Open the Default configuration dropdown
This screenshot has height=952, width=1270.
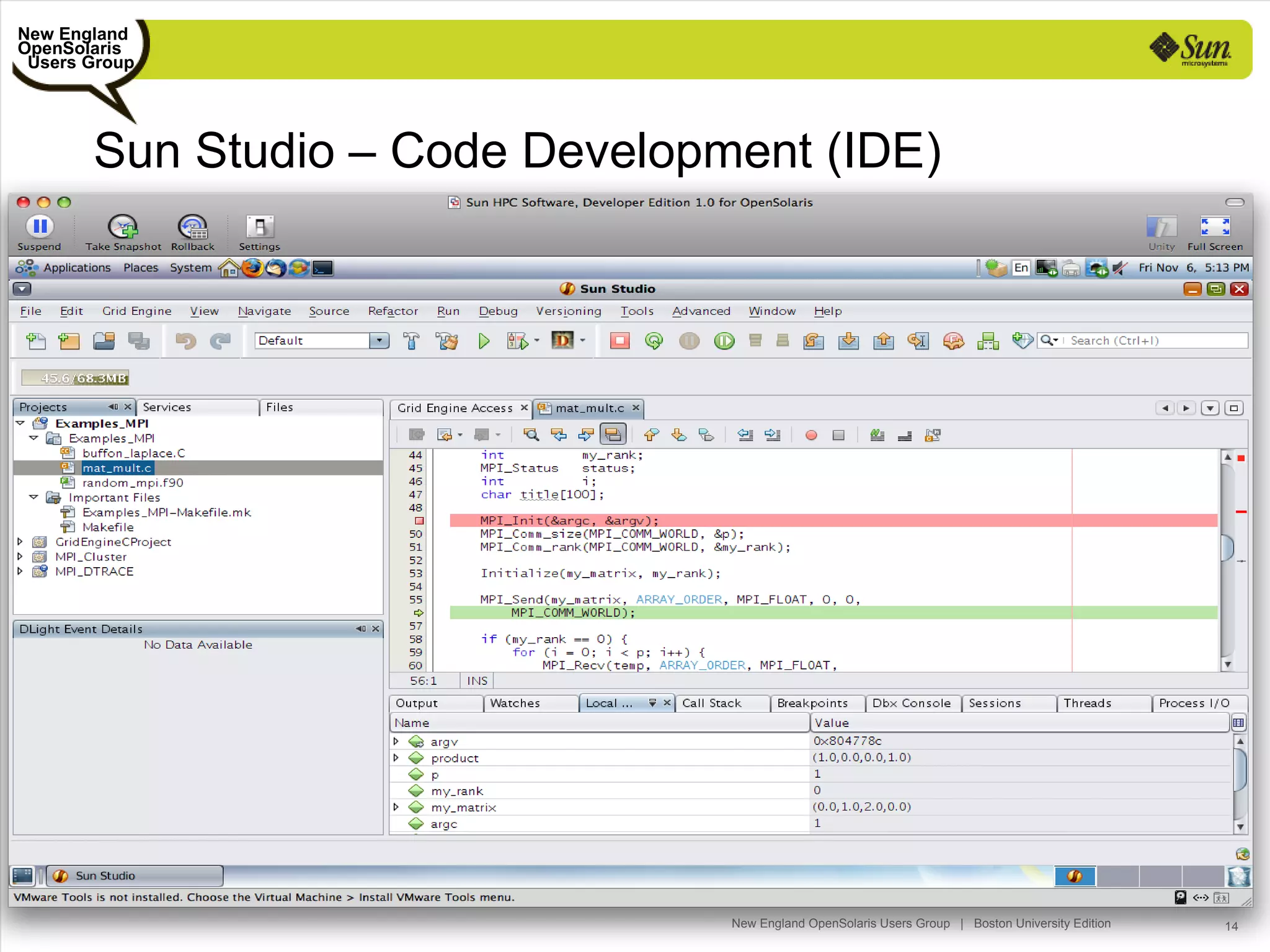pyautogui.click(x=378, y=340)
